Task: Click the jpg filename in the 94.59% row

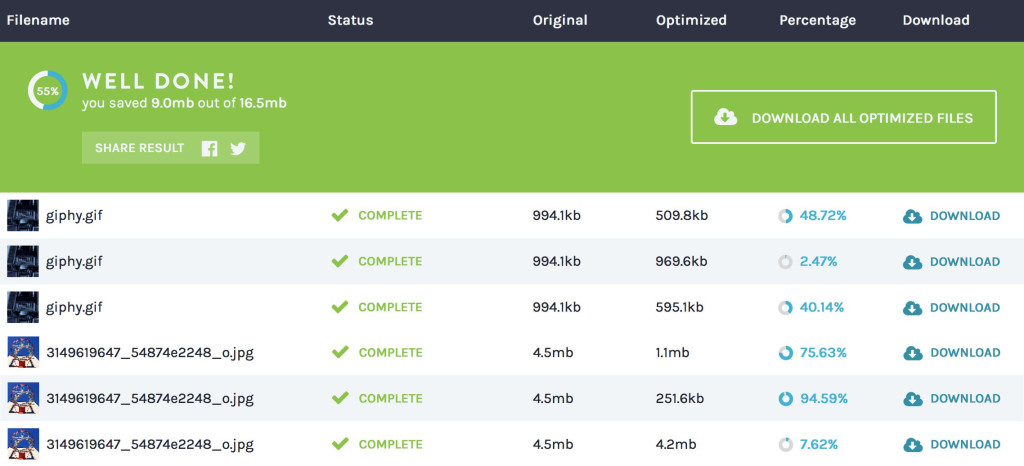Action: 150,399
